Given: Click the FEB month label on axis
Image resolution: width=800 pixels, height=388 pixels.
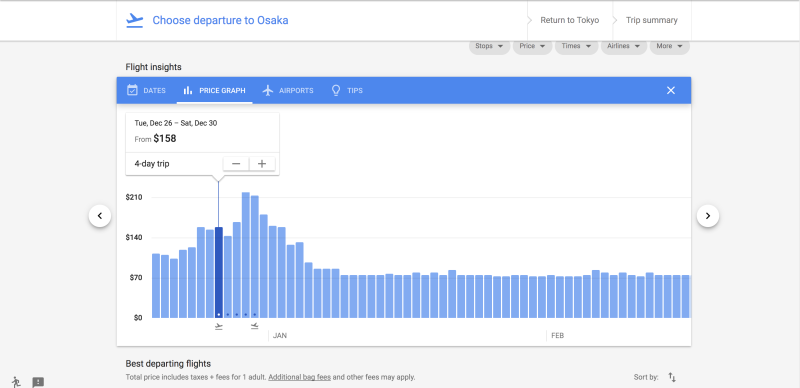Looking at the screenshot, I should point(558,336).
